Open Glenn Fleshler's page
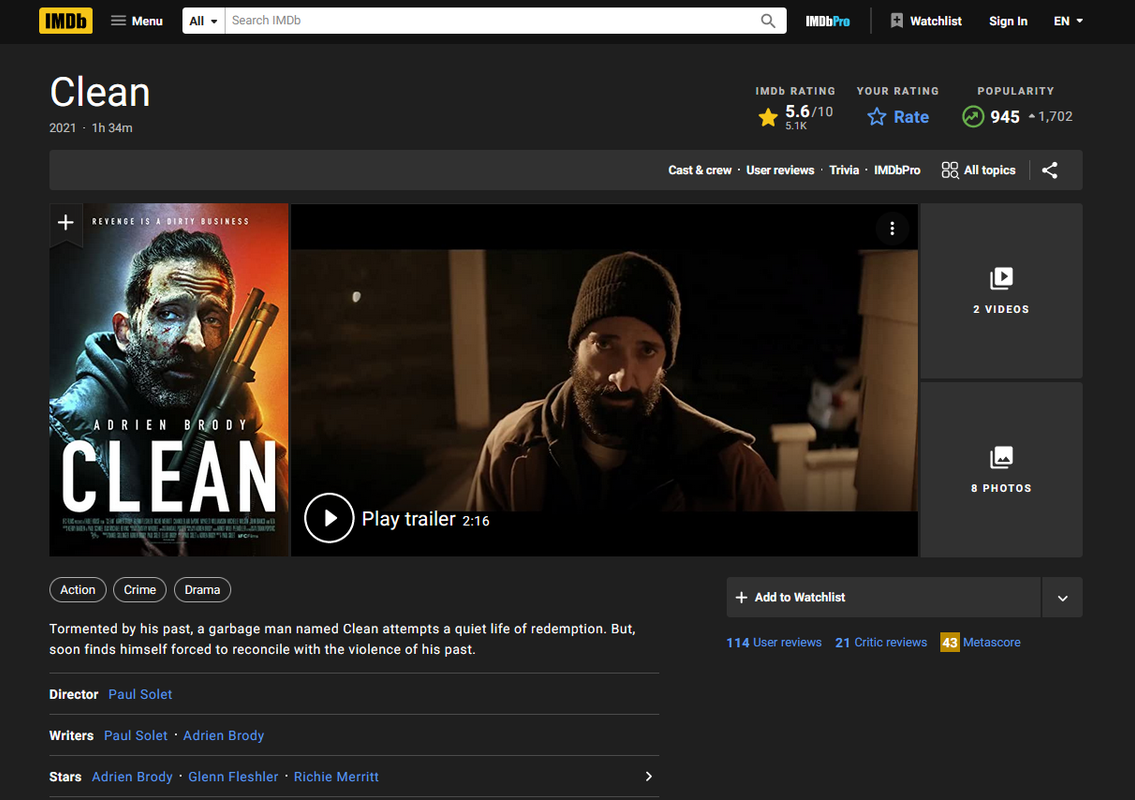Screen dimensions: 1135x800 point(233,777)
